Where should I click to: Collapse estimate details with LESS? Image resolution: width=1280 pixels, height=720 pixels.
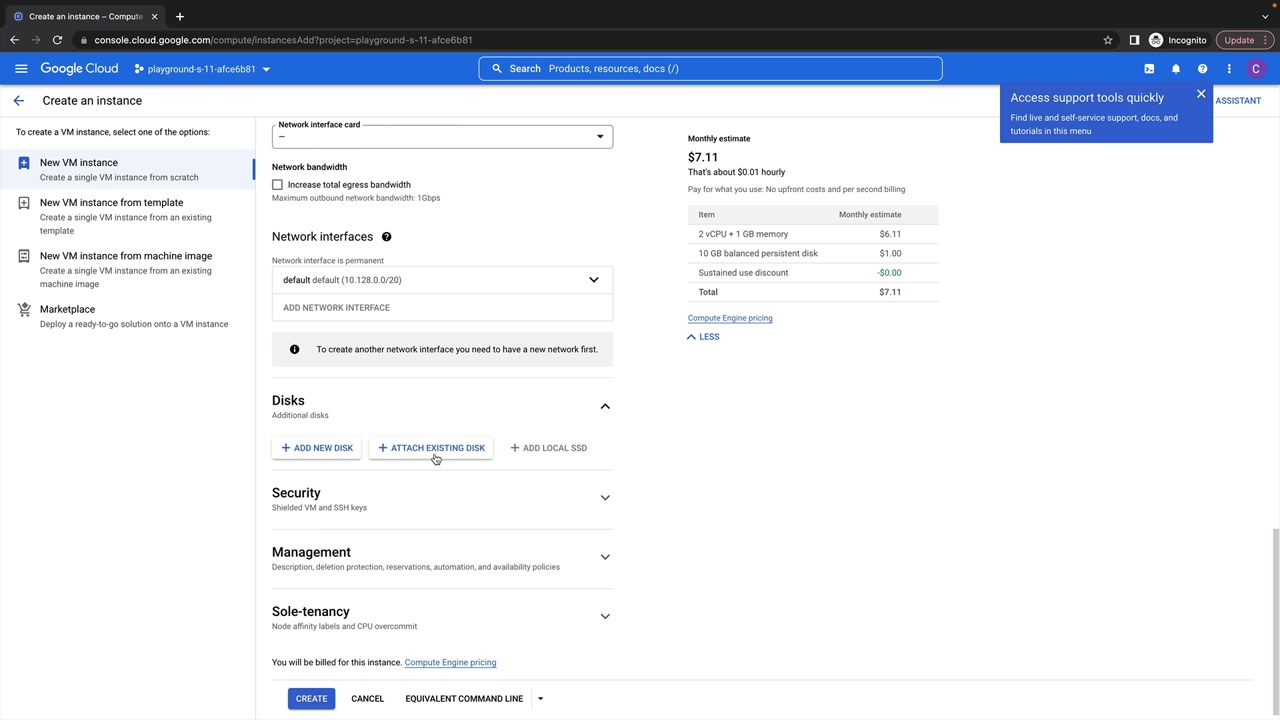point(703,337)
